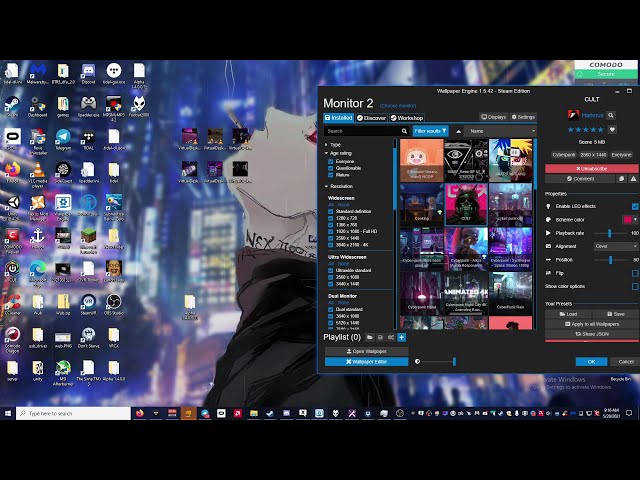Viewport: 640px width, 480px height.
Task: Add wallpaper to playlist with plus icon
Action: coord(402,337)
